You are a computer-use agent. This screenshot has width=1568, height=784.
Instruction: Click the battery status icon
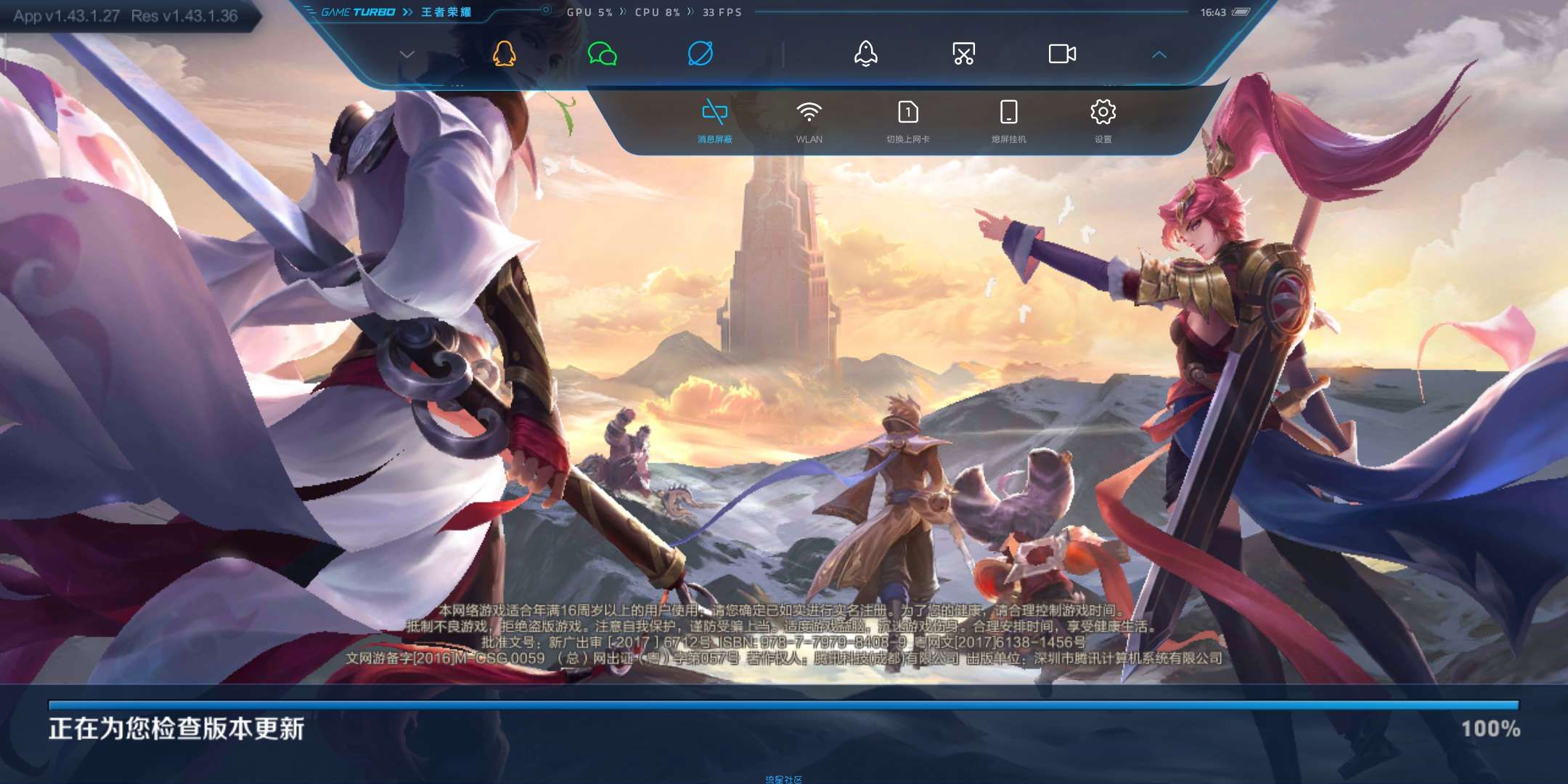(1241, 12)
